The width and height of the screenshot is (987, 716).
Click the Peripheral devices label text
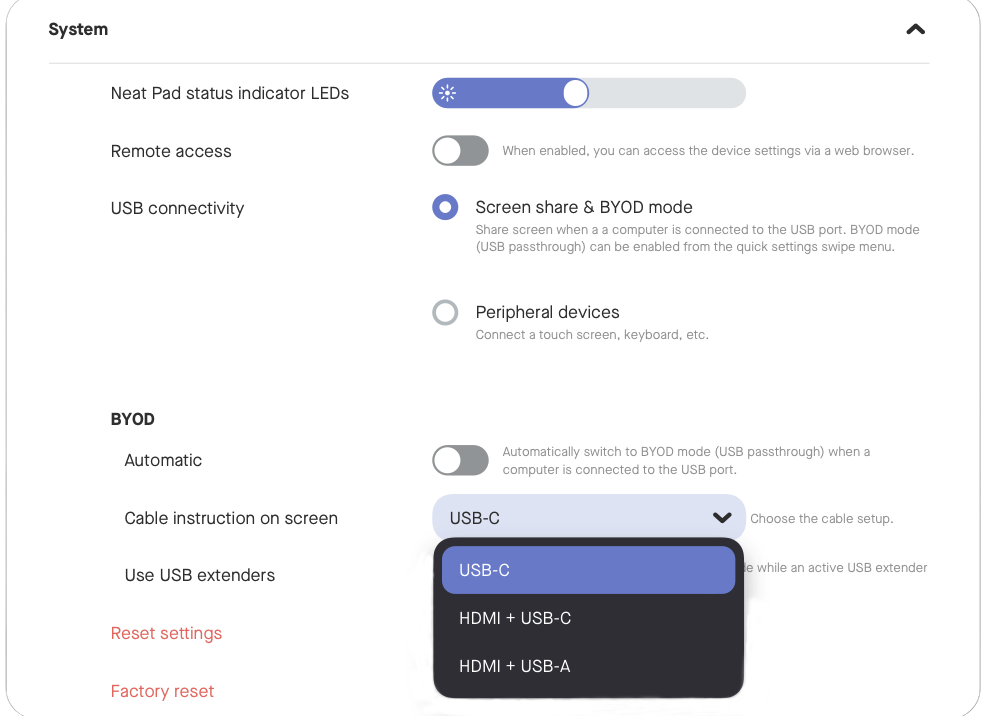point(547,312)
